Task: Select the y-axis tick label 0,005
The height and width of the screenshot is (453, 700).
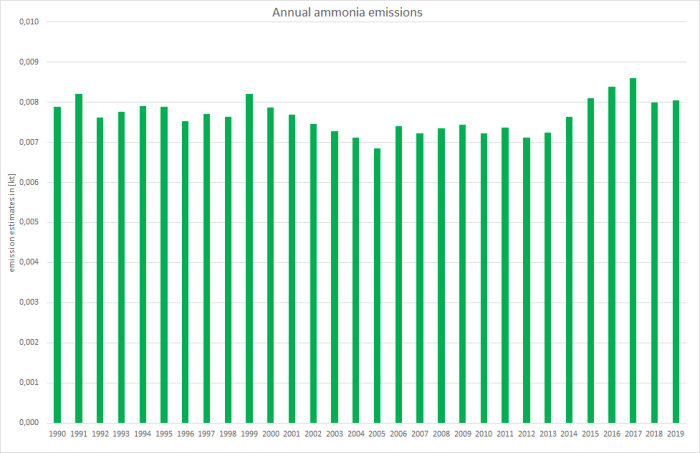Action: [27, 222]
